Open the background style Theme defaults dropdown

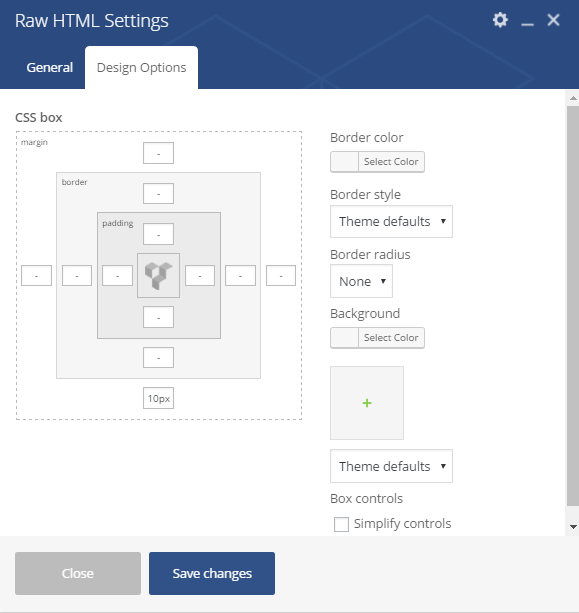pos(391,466)
